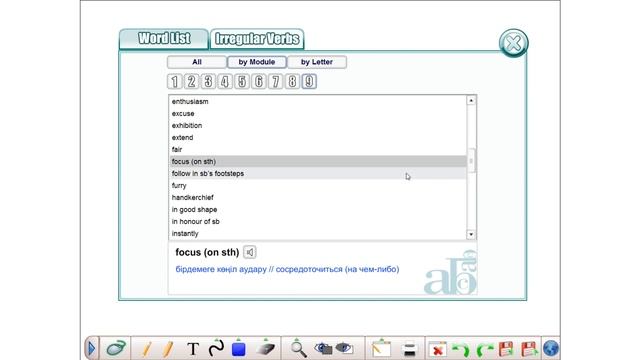This screenshot has height=360, width=640.
Task: Select "follow in sb's footsteps"
Action: coord(318,173)
